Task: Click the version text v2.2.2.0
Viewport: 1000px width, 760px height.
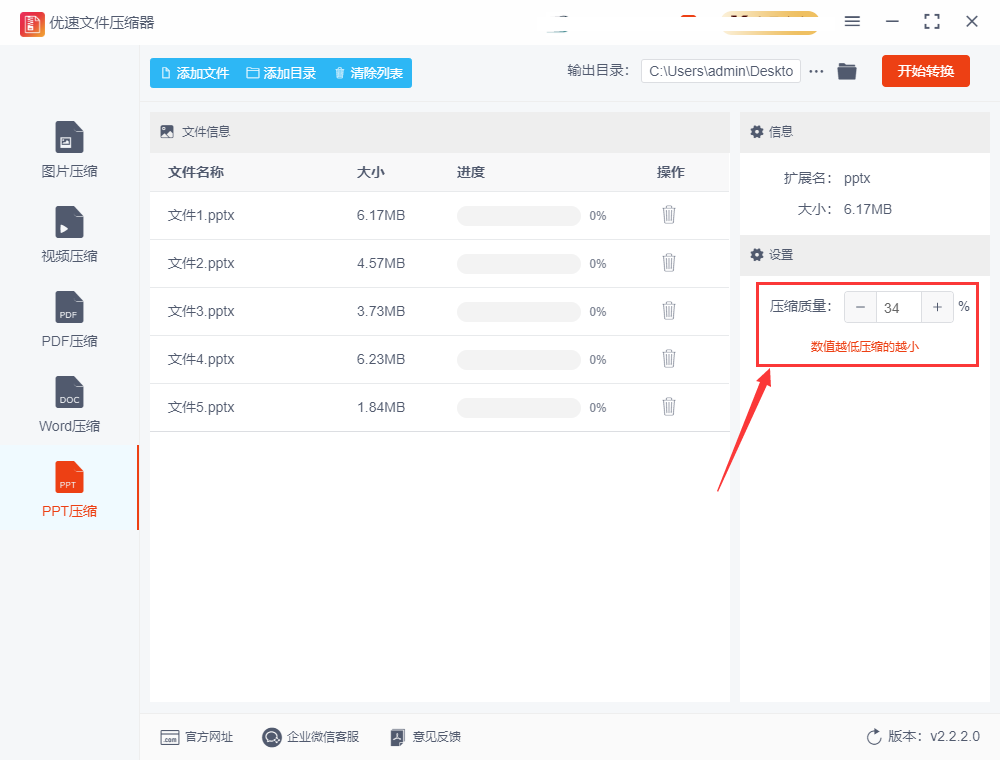Action: click(x=955, y=736)
